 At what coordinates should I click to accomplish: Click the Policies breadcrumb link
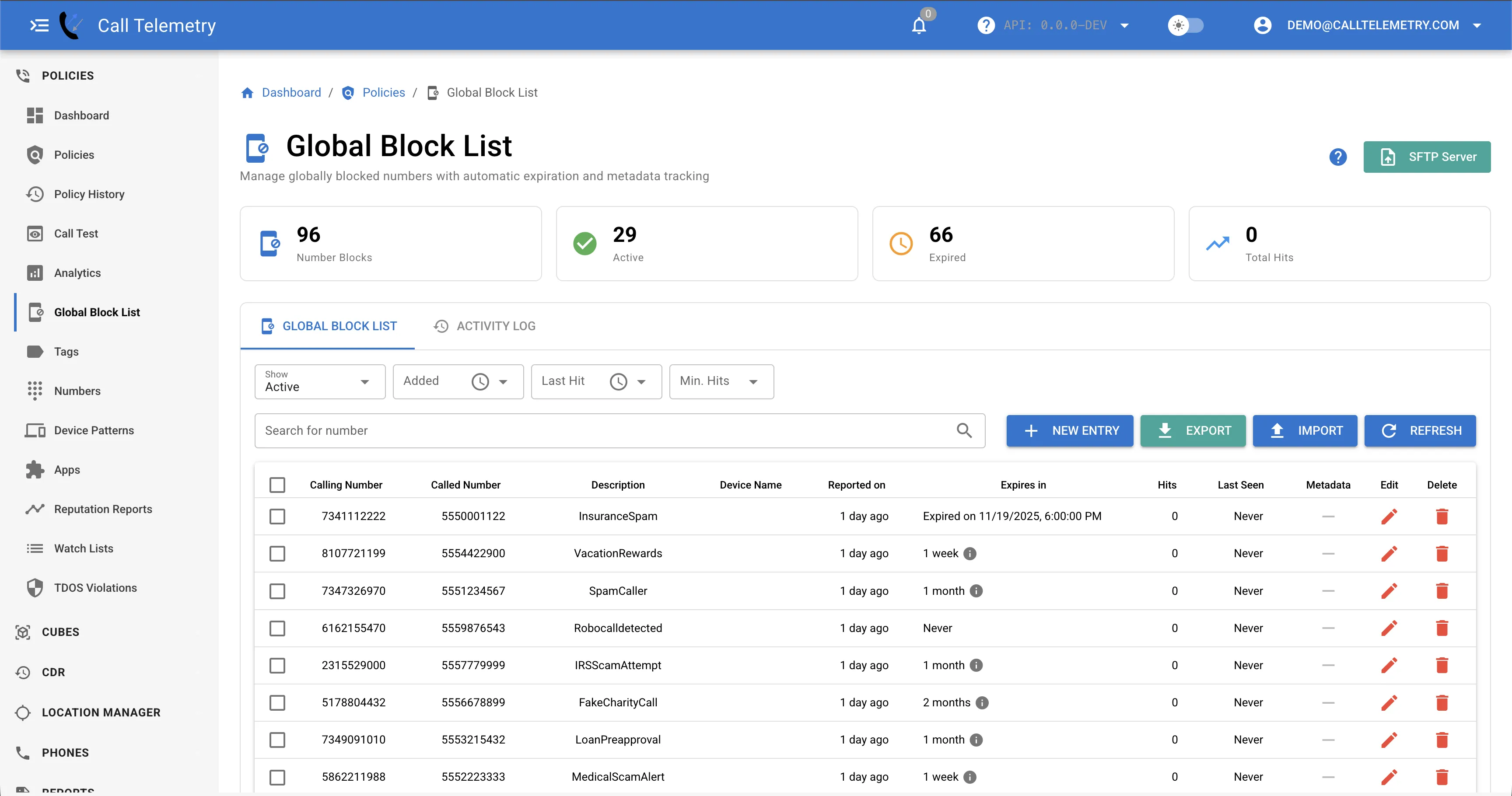383,93
